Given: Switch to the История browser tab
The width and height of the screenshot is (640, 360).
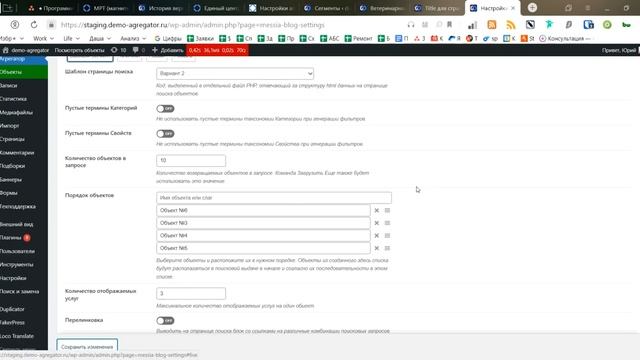Looking at the screenshot, I should 161,8.
